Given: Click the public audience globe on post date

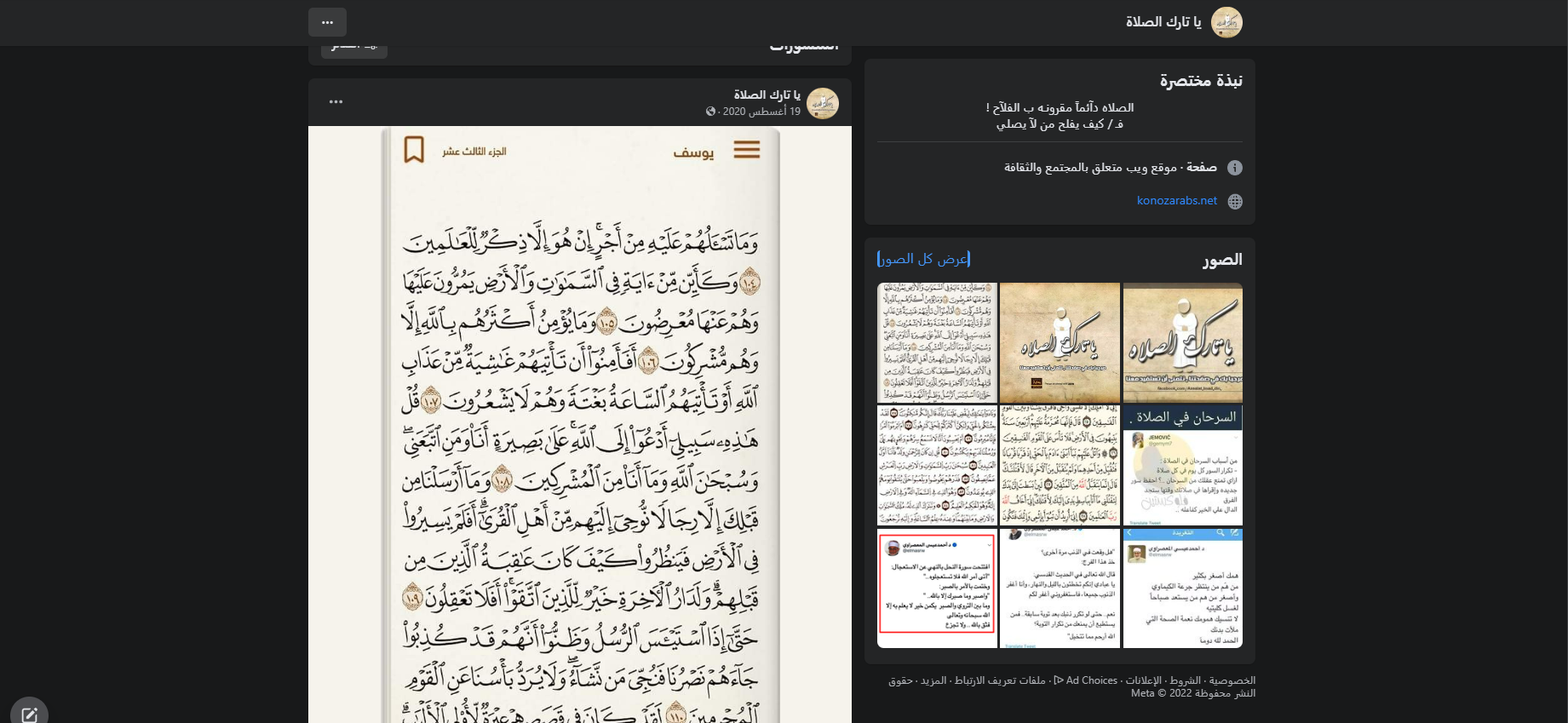Looking at the screenshot, I should [710, 112].
